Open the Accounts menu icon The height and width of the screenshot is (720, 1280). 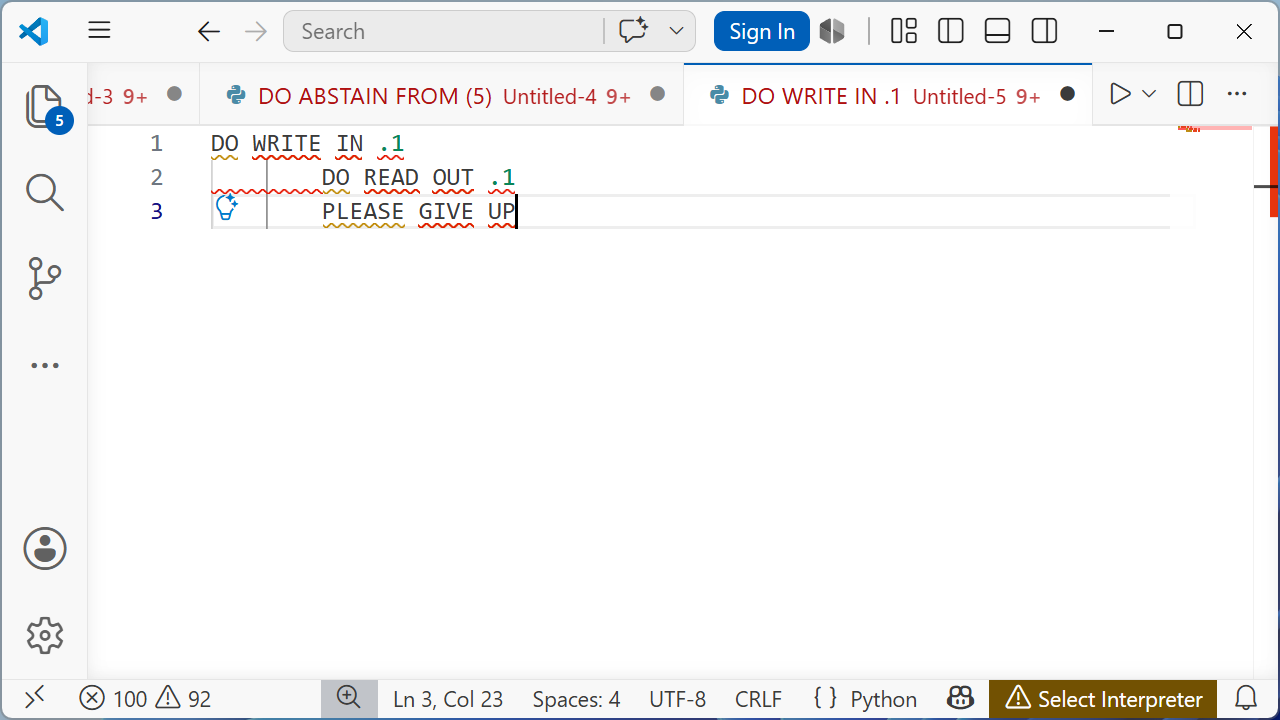45,549
